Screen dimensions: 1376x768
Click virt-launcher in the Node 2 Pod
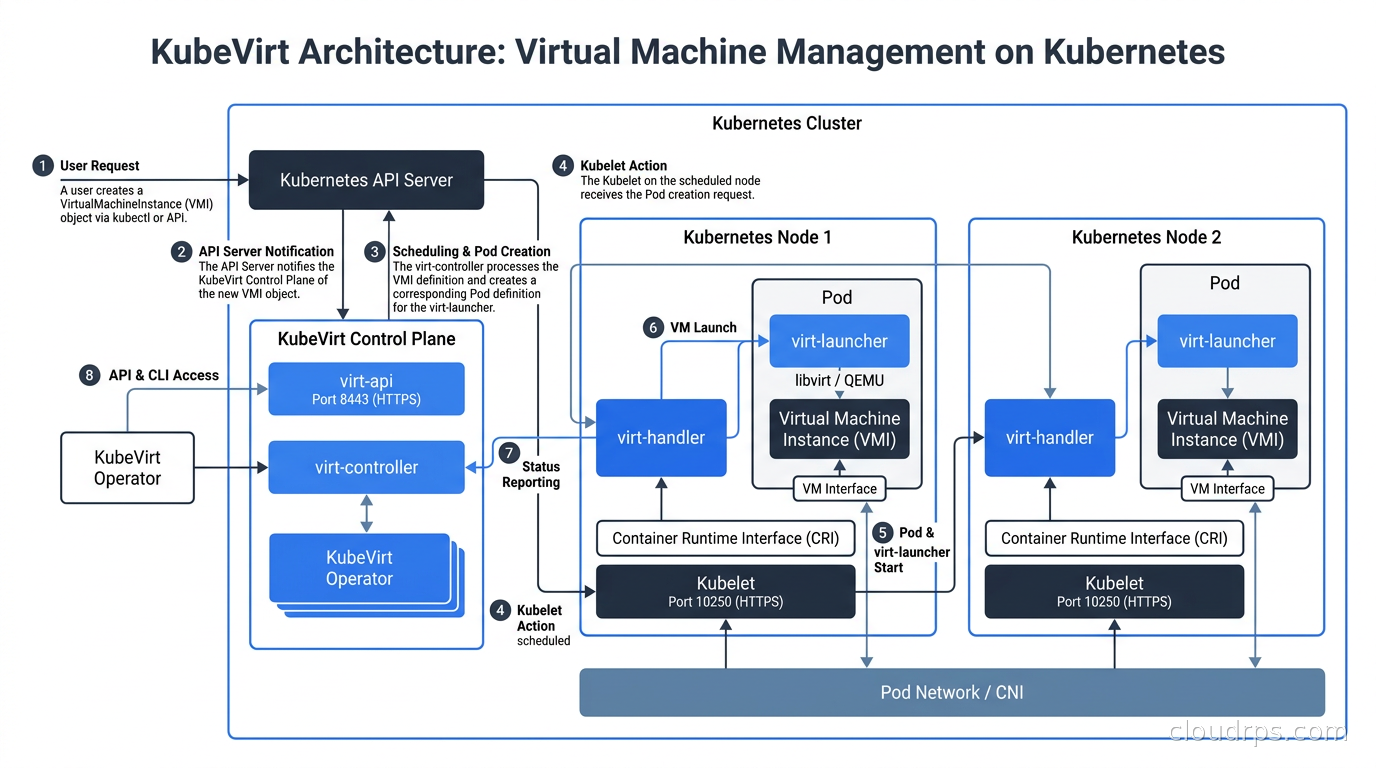coord(1227,341)
